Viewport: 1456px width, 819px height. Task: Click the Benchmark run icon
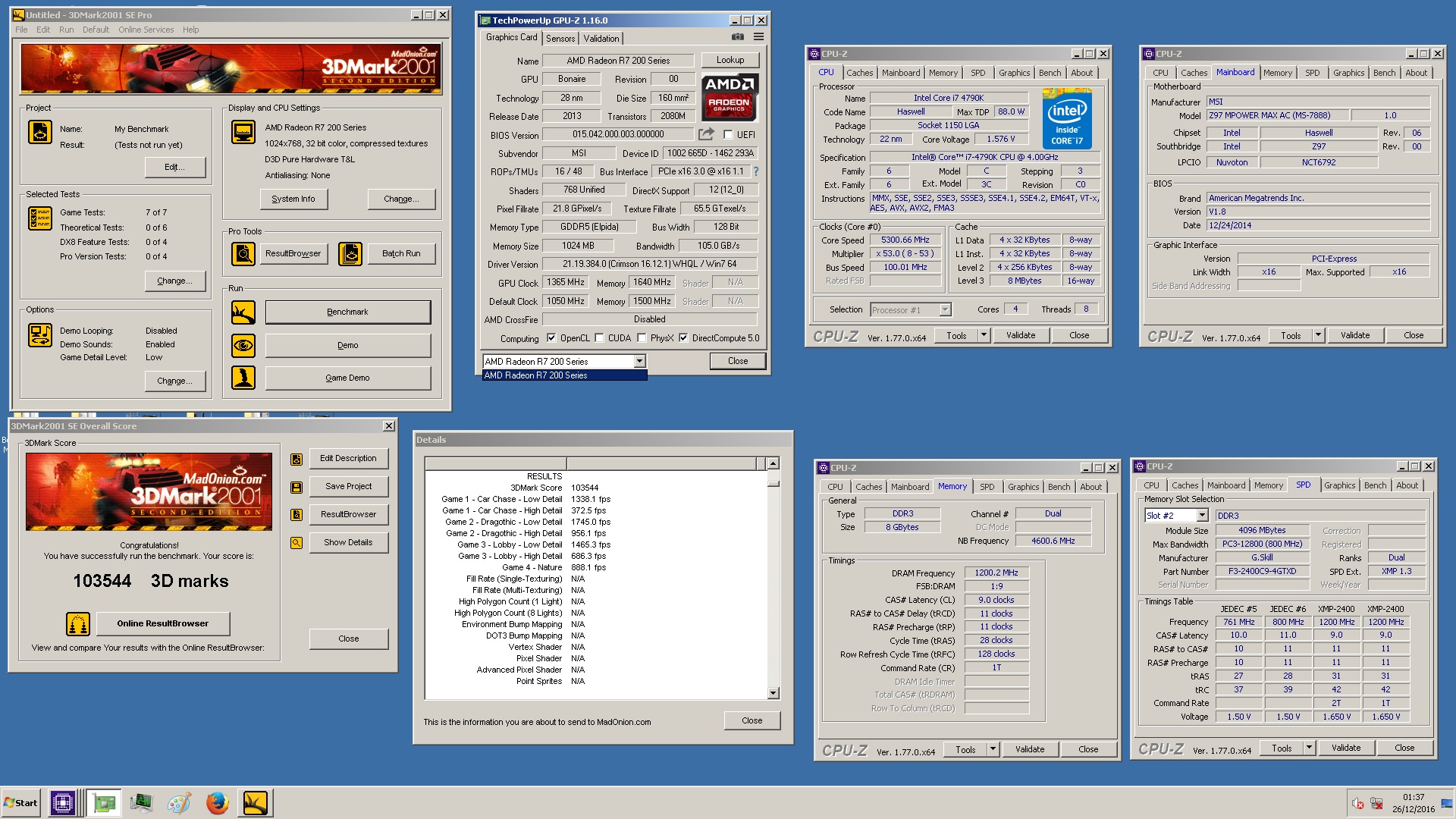[x=243, y=312]
